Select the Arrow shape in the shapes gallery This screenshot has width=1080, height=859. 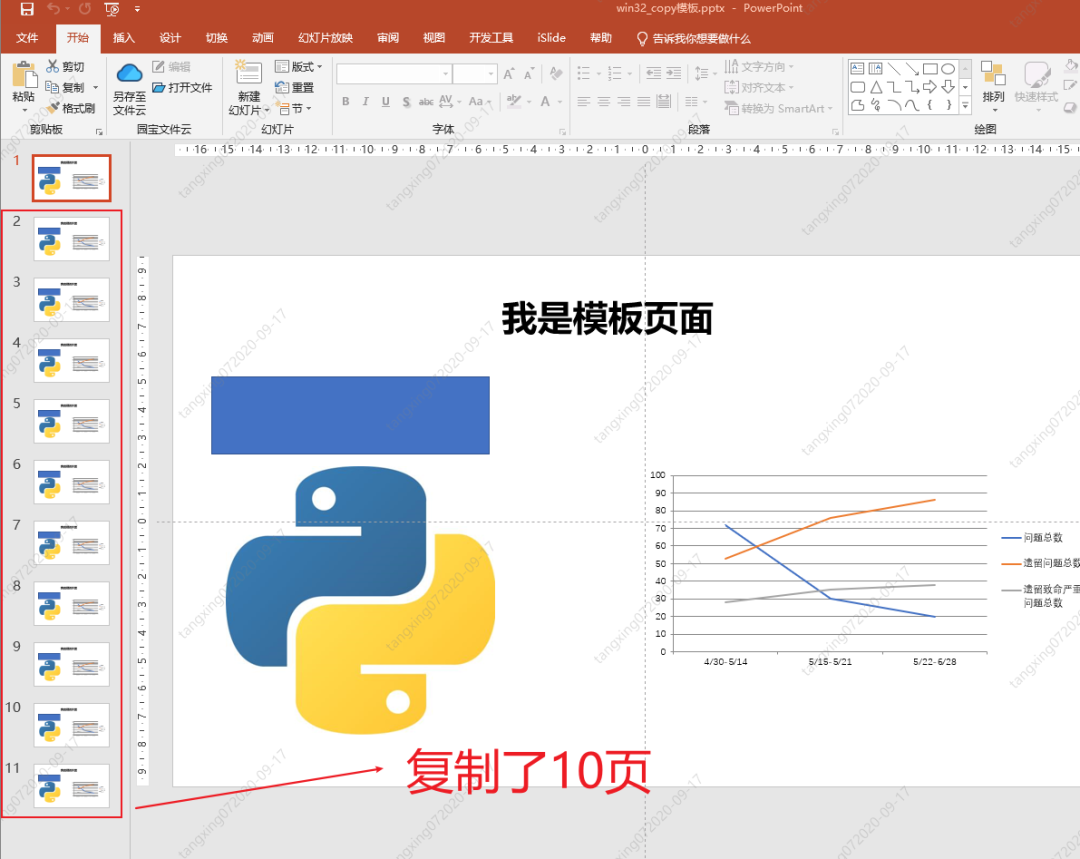coord(913,69)
